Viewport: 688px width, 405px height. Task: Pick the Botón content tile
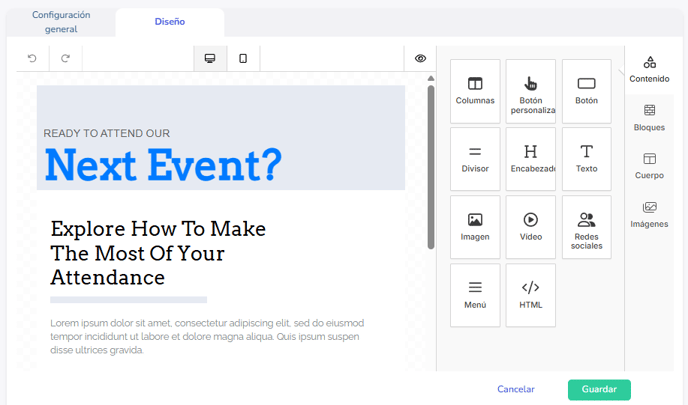pyautogui.click(x=587, y=91)
